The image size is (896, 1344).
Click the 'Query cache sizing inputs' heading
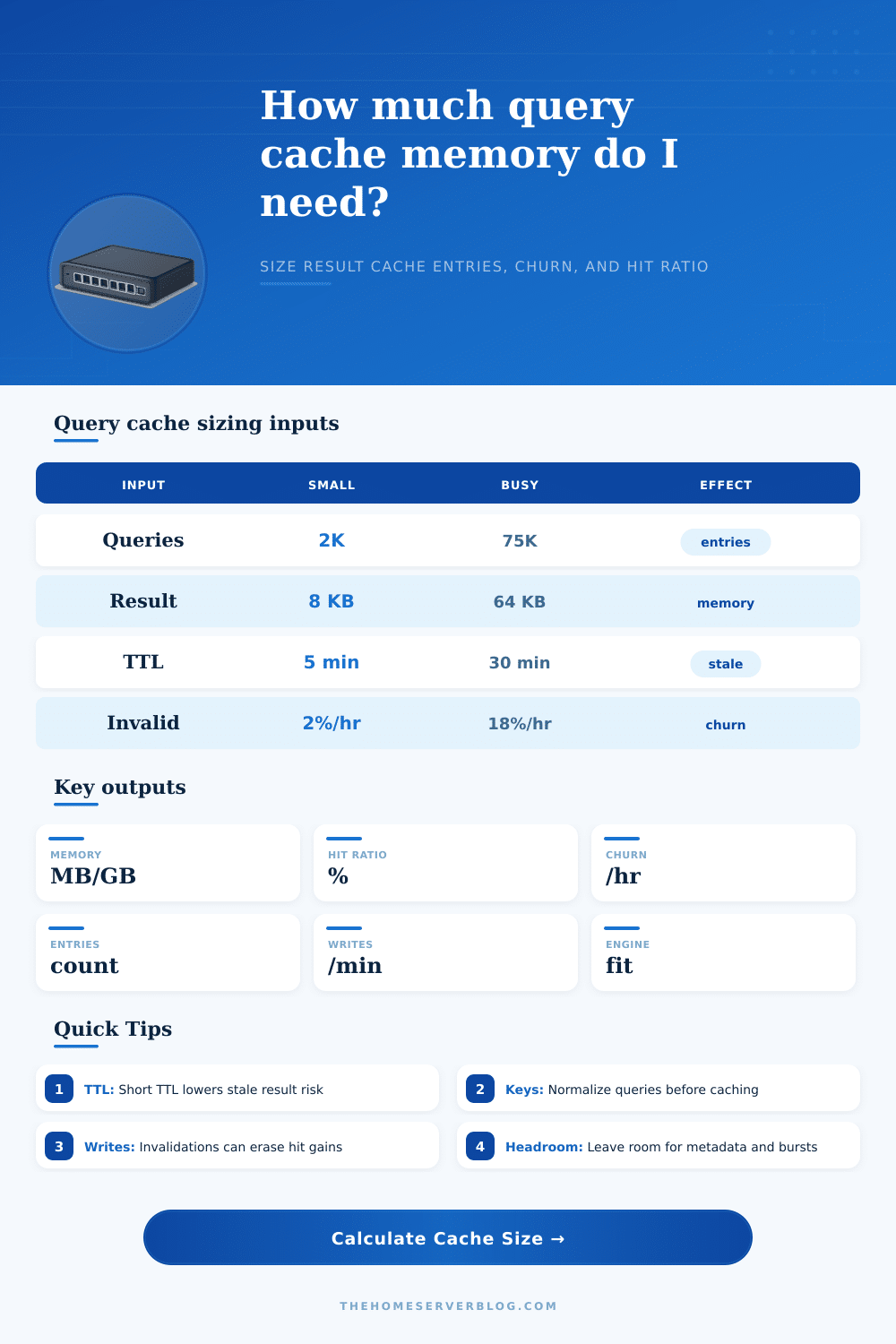click(196, 423)
